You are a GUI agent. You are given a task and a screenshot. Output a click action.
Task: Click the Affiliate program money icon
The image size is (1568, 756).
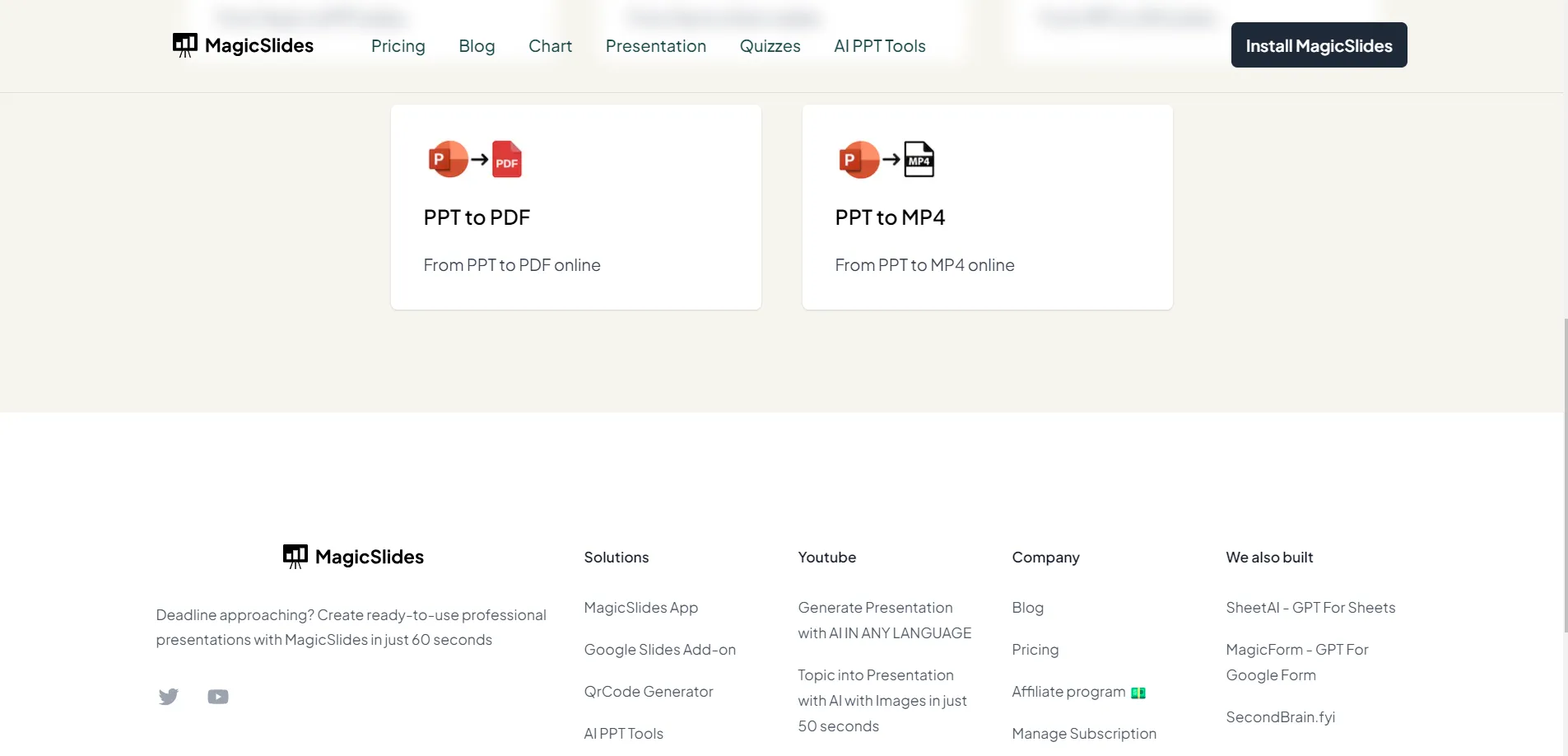(1138, 693)
